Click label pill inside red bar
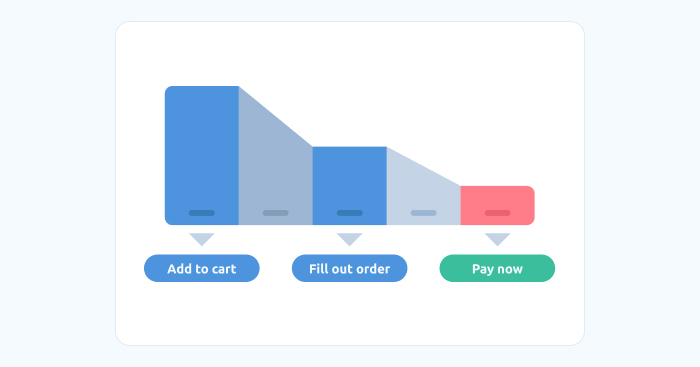 coord(497,213)
